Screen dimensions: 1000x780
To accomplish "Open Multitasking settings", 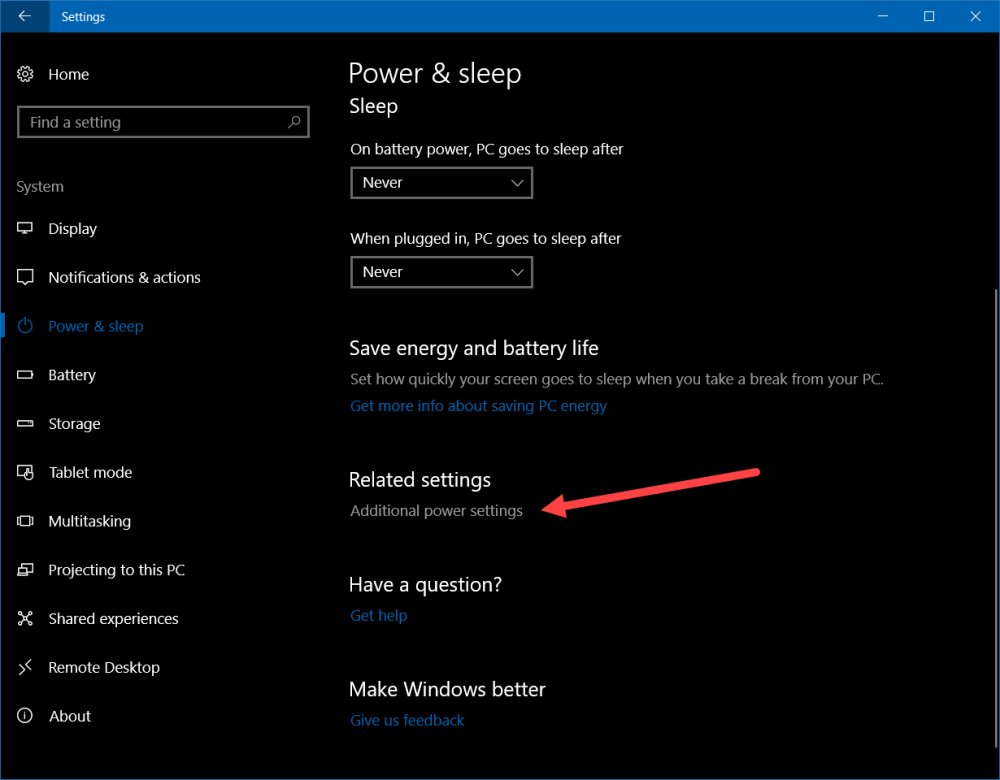I will pyautogui.click(x=90, y=522).
